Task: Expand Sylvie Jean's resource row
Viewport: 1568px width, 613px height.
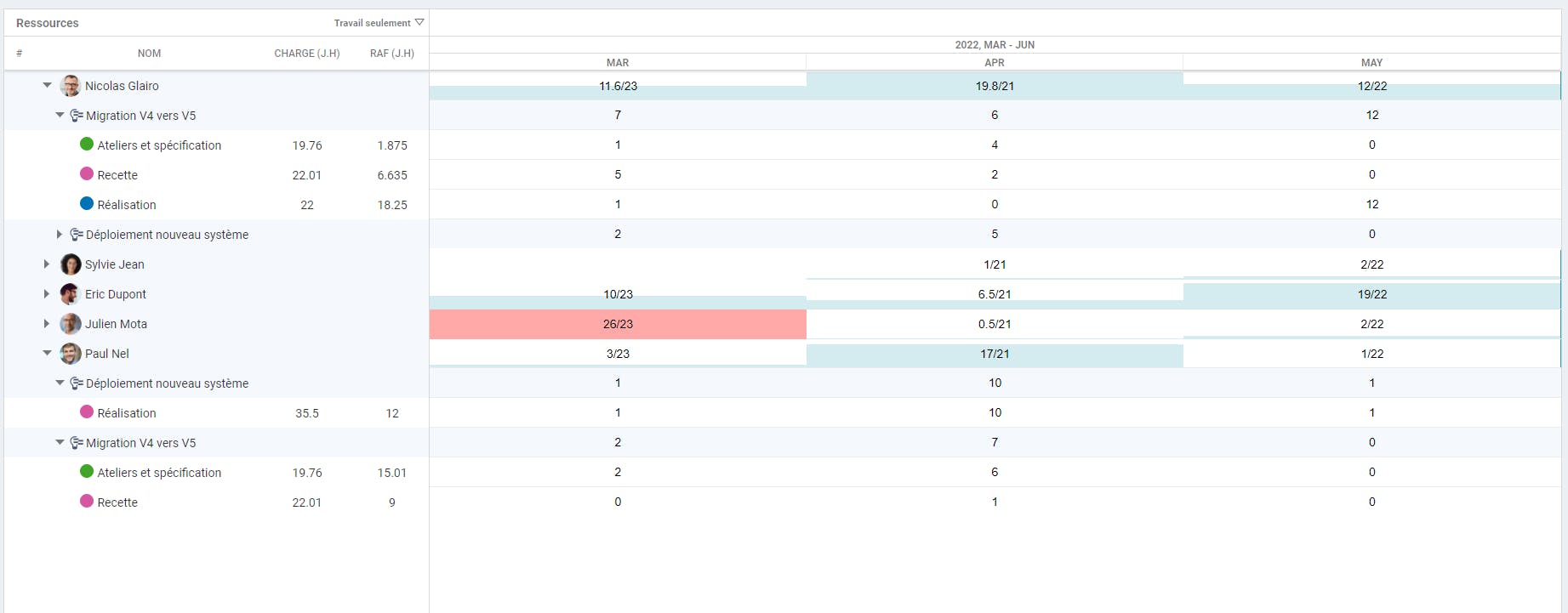Action: 47,264
